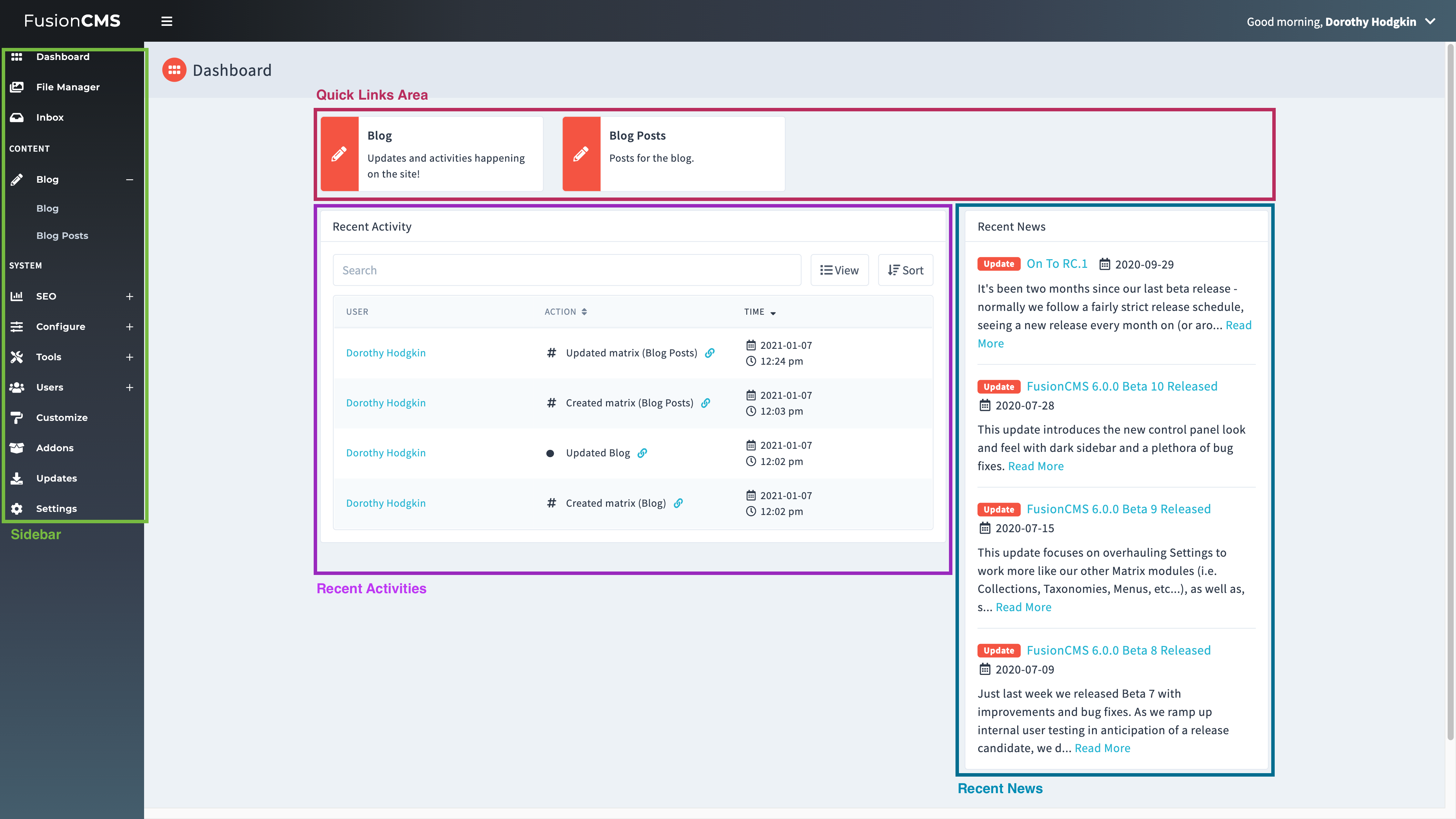Viewport: 1456px width, 819px height.
Task: Expand the Users menu
Action: click(x=130, y=387)
